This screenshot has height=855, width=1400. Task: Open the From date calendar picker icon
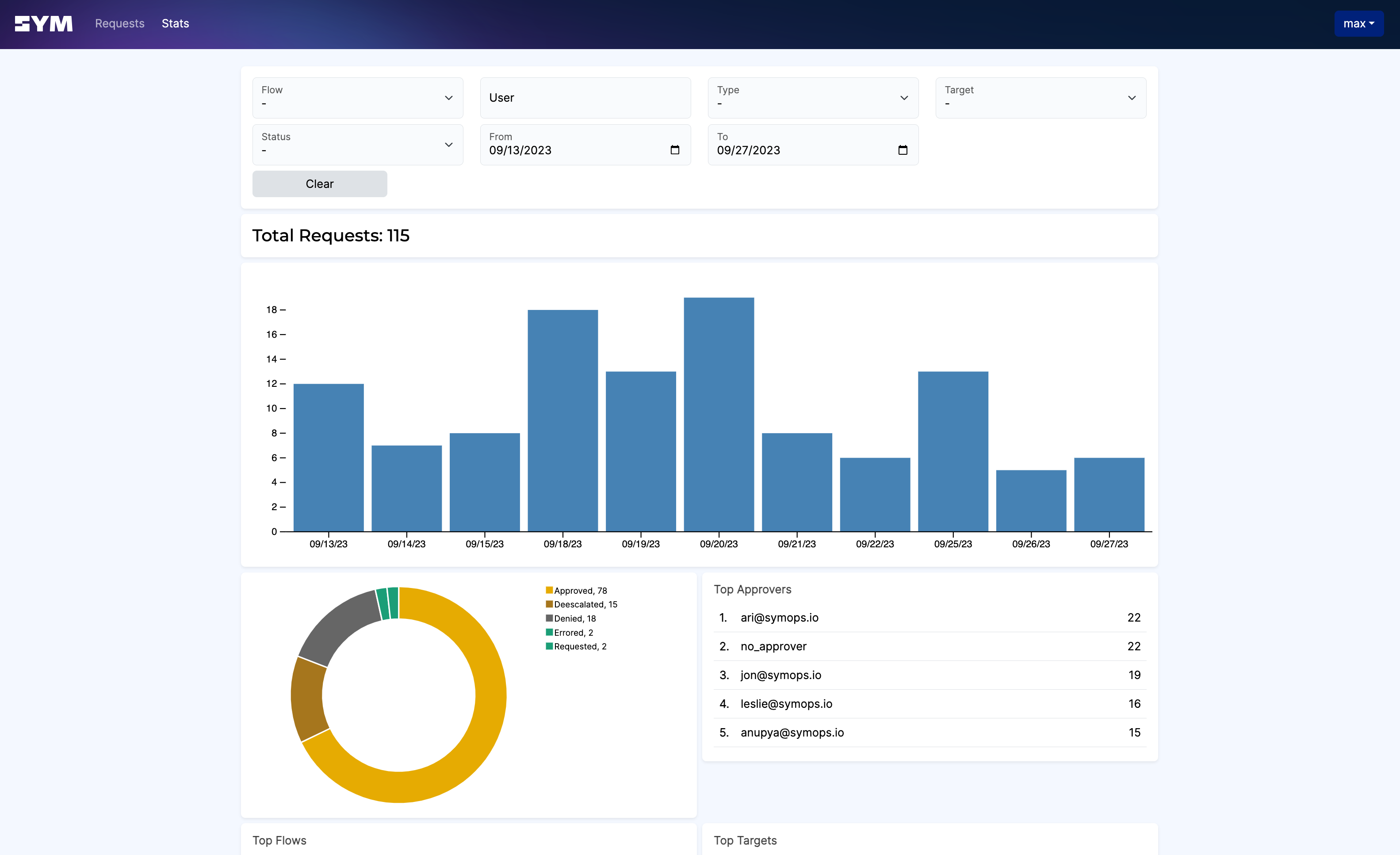point(674,150)
